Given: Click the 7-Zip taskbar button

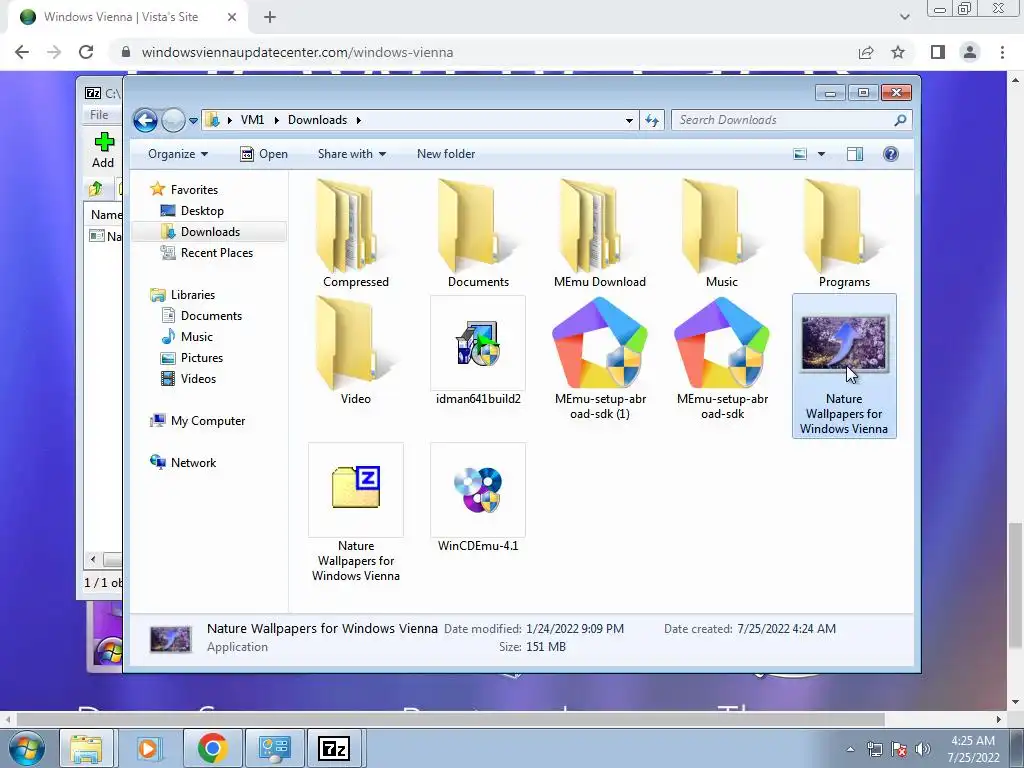Looking at the screenshot, I should pos(334,748).
